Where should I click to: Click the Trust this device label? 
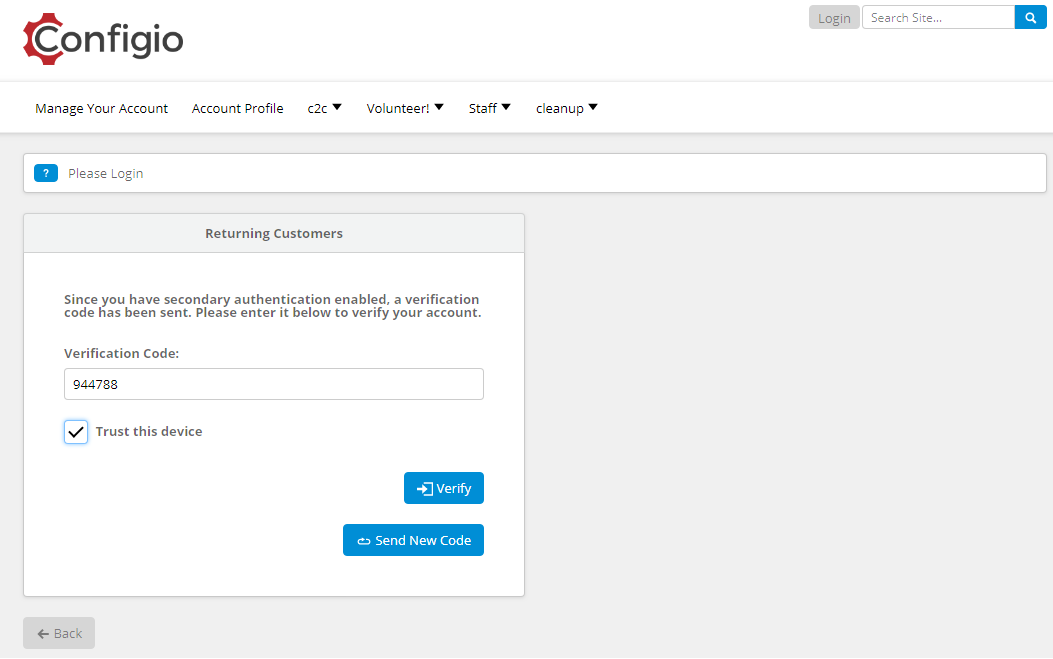149,431
